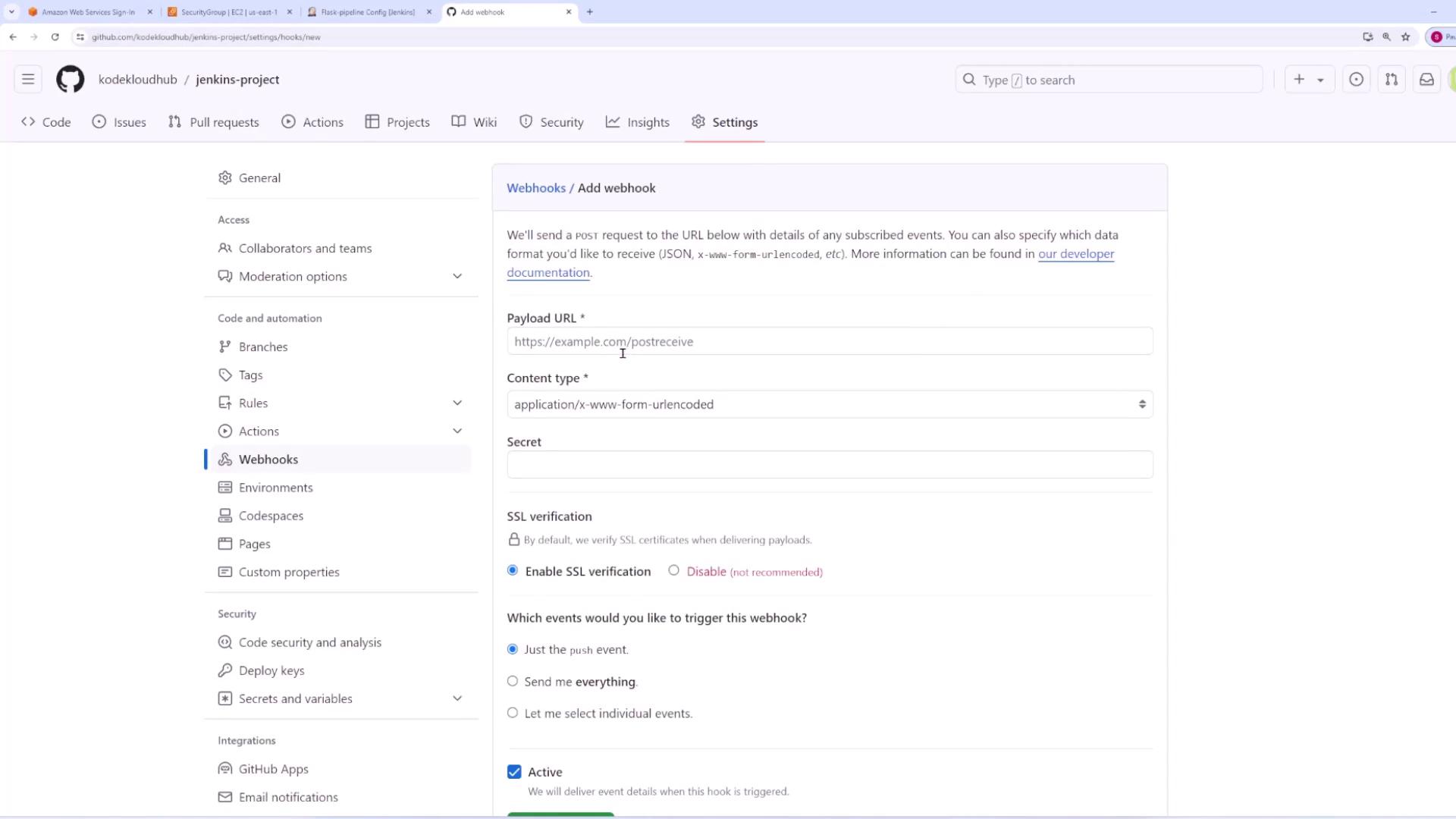Open the notifications inbox icon
This screenshot has height=819, width=1456.
point(1426,80)
